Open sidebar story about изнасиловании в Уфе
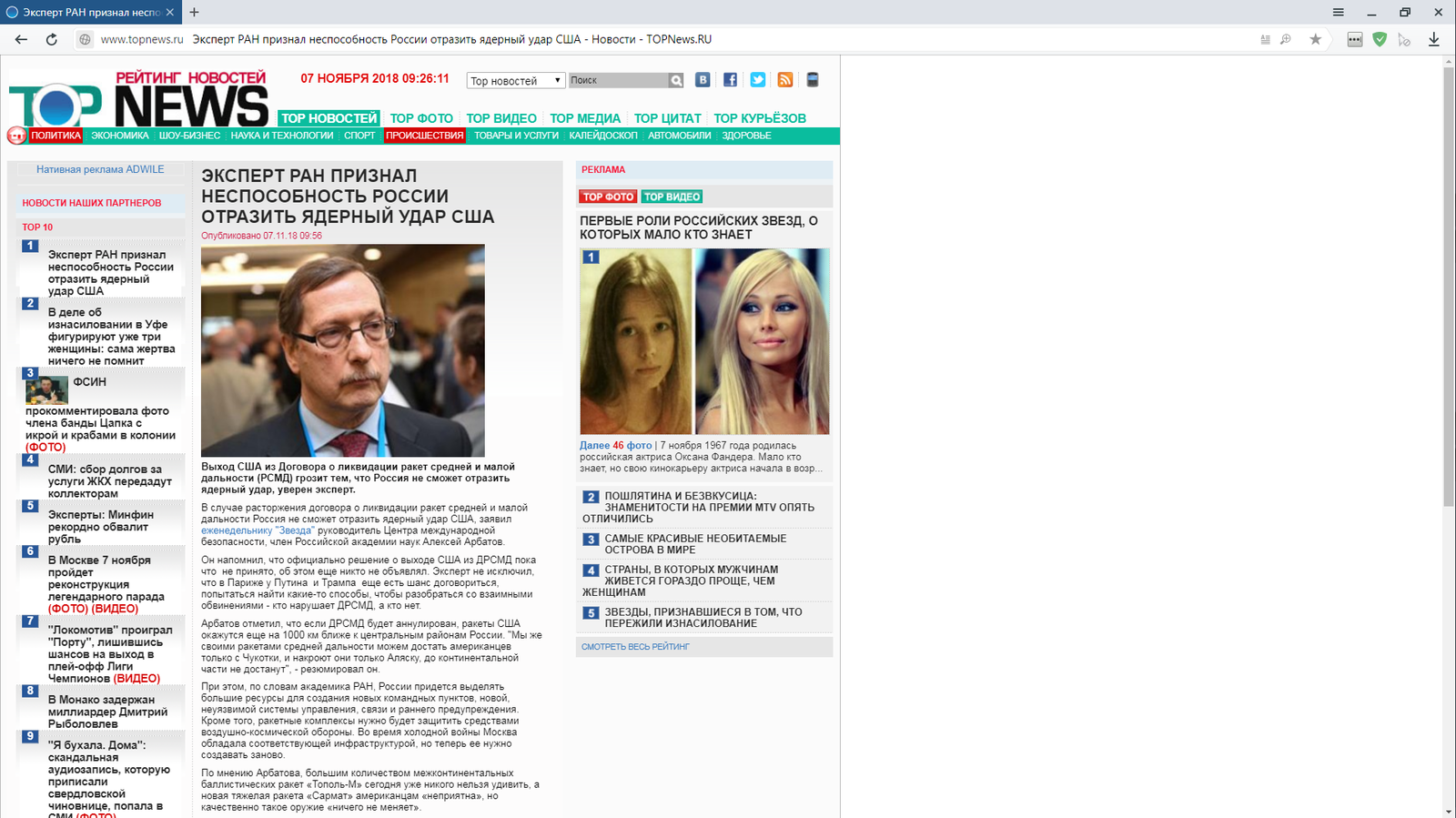 pos(111,337)
